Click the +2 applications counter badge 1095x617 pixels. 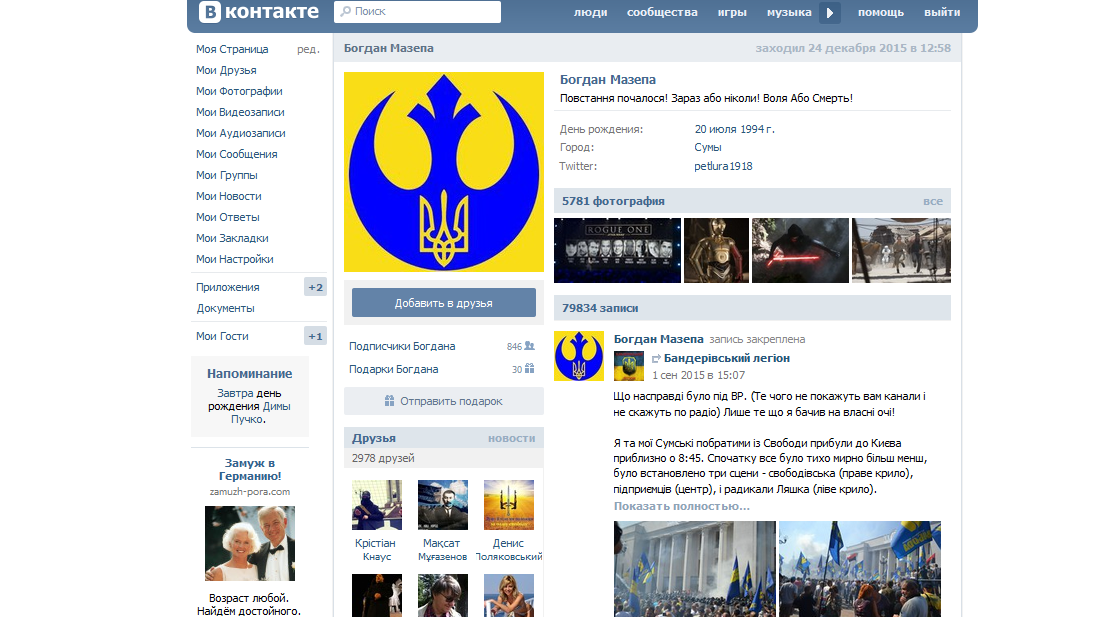(x=315, y=287)
